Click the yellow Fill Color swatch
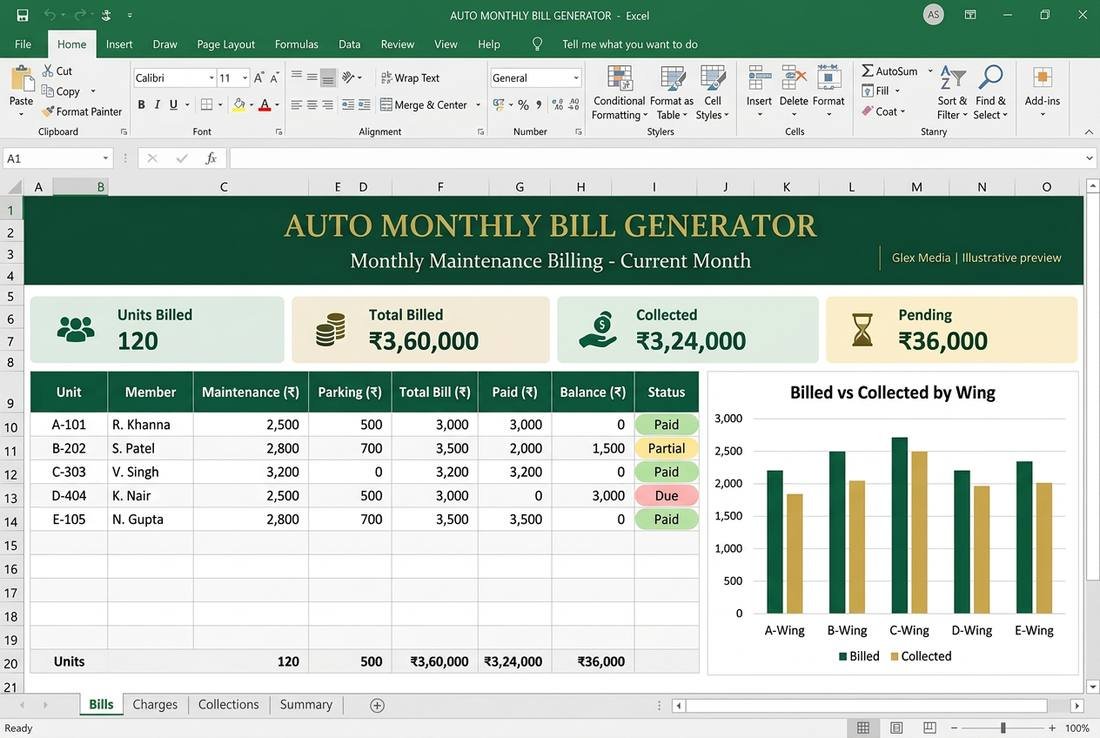The image size is (1100, 738). click(x=239, y=105)
